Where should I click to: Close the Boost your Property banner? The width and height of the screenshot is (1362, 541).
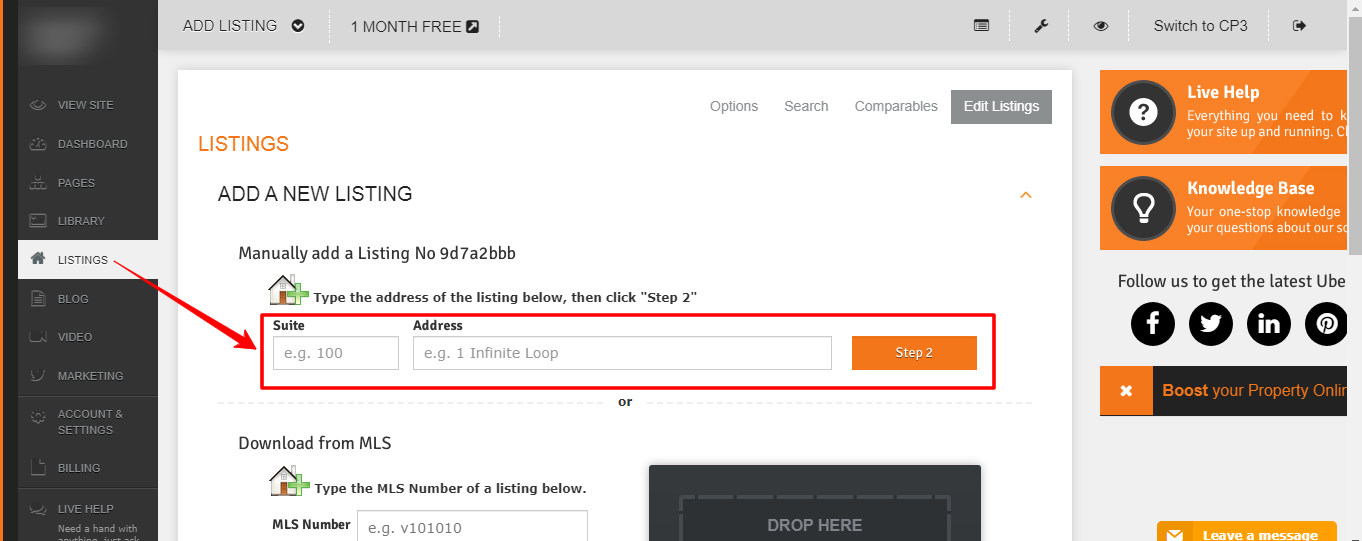(x=1125, y=391)
